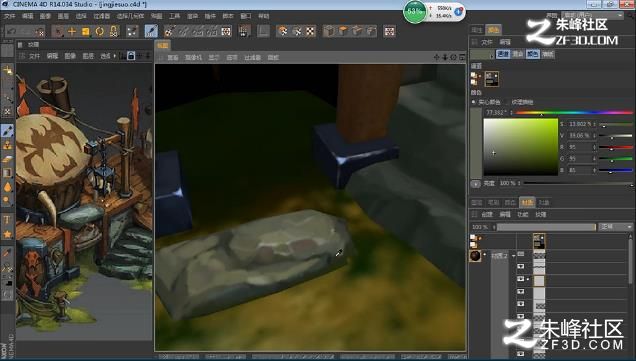Viewport: 636px width, 361px height.
Task: Open the rightmost main menu bar item
Action: pyautogui.click(x=264, y=16)
